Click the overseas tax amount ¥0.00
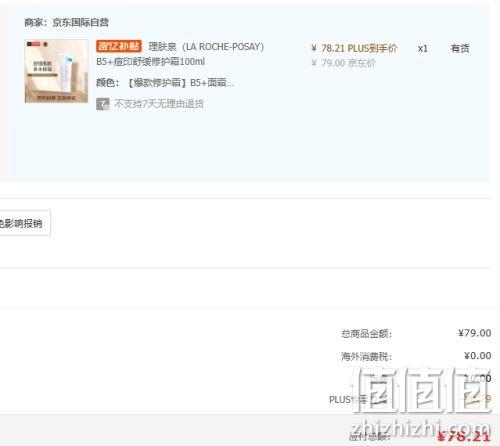The height and width of the screenshot is (446, 500). tap(477, 356)
